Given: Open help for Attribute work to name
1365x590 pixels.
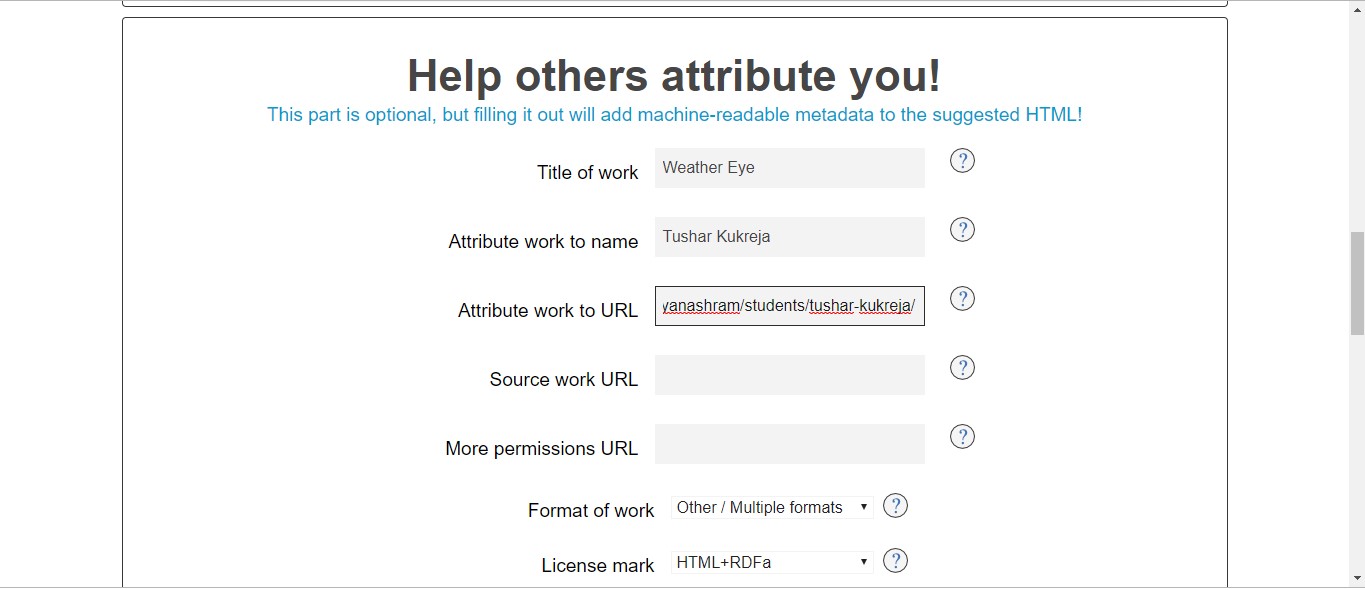Looking at the screenshot, I should point(962,230).
